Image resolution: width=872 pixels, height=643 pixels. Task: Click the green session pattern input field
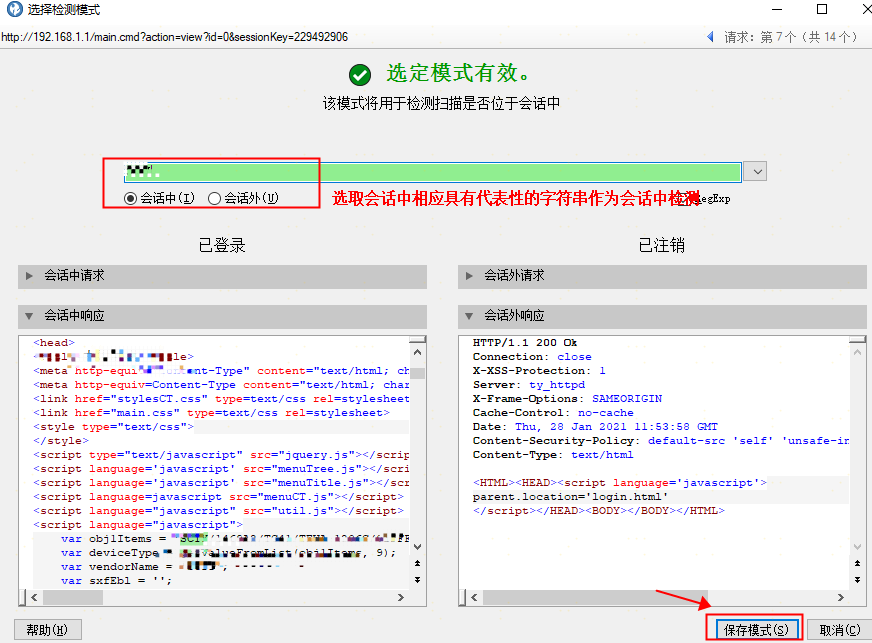(432, 172)
